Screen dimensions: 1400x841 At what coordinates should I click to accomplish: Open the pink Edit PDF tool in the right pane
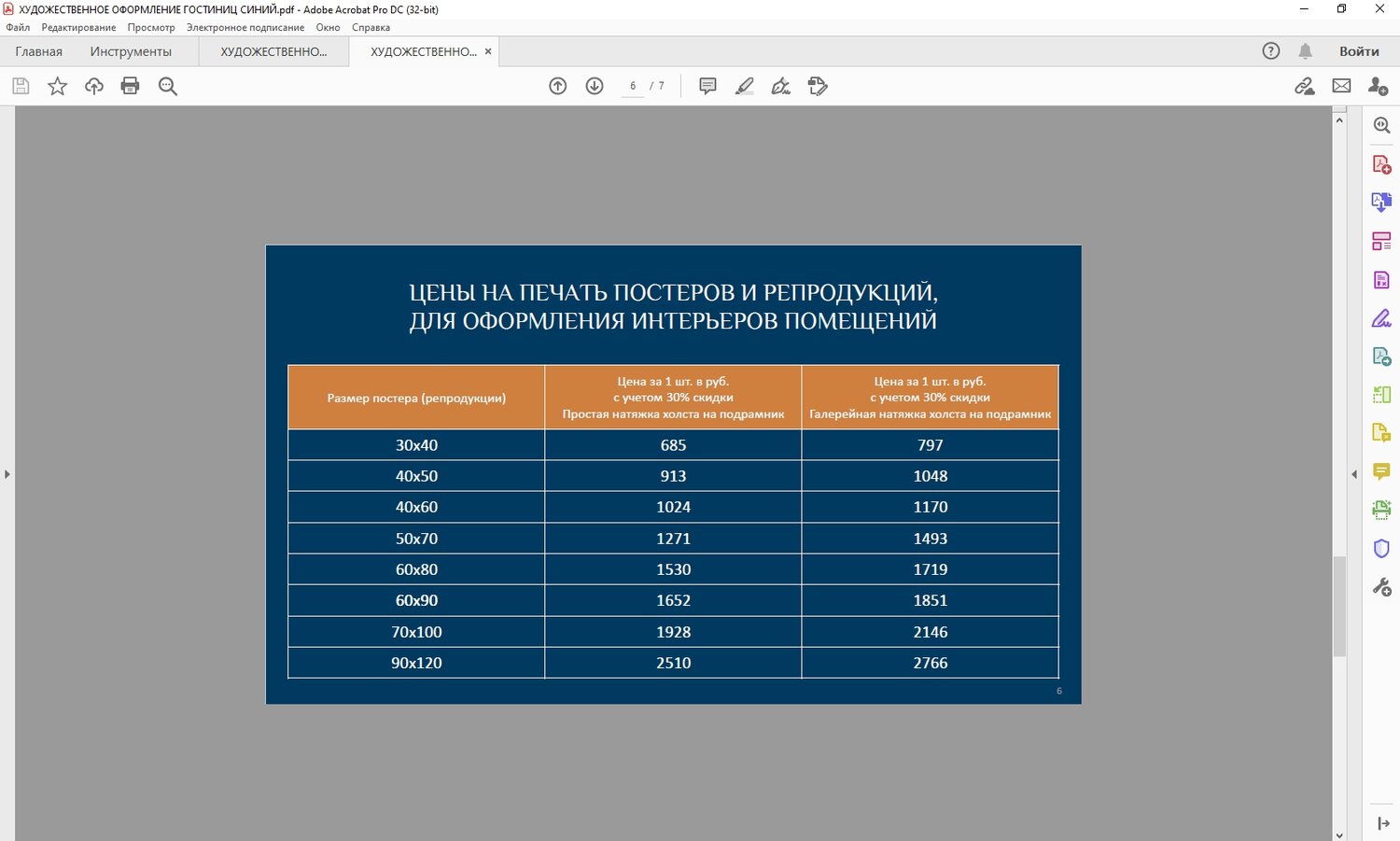coord(1382,241)
